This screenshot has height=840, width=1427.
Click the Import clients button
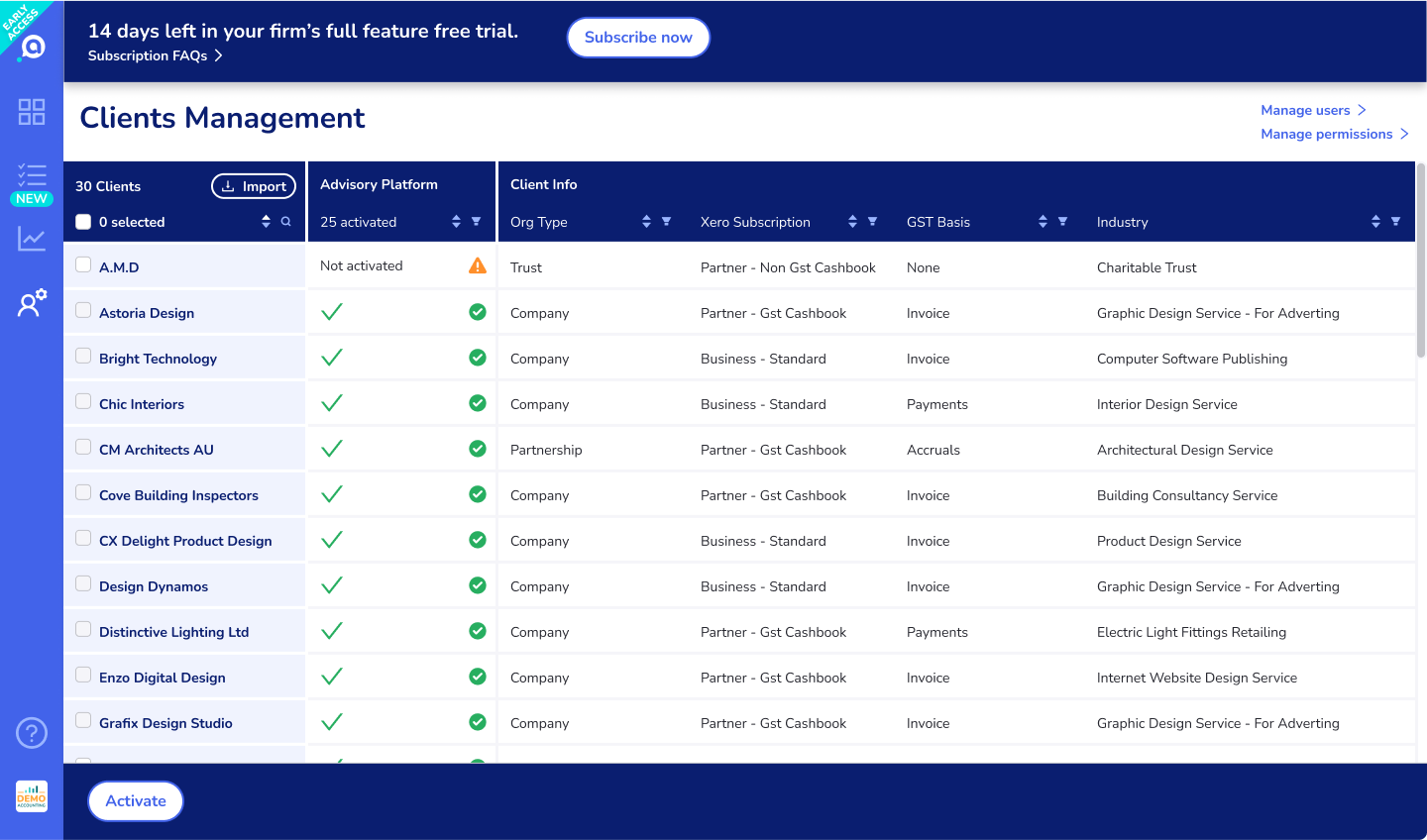(x=254, y=186)
